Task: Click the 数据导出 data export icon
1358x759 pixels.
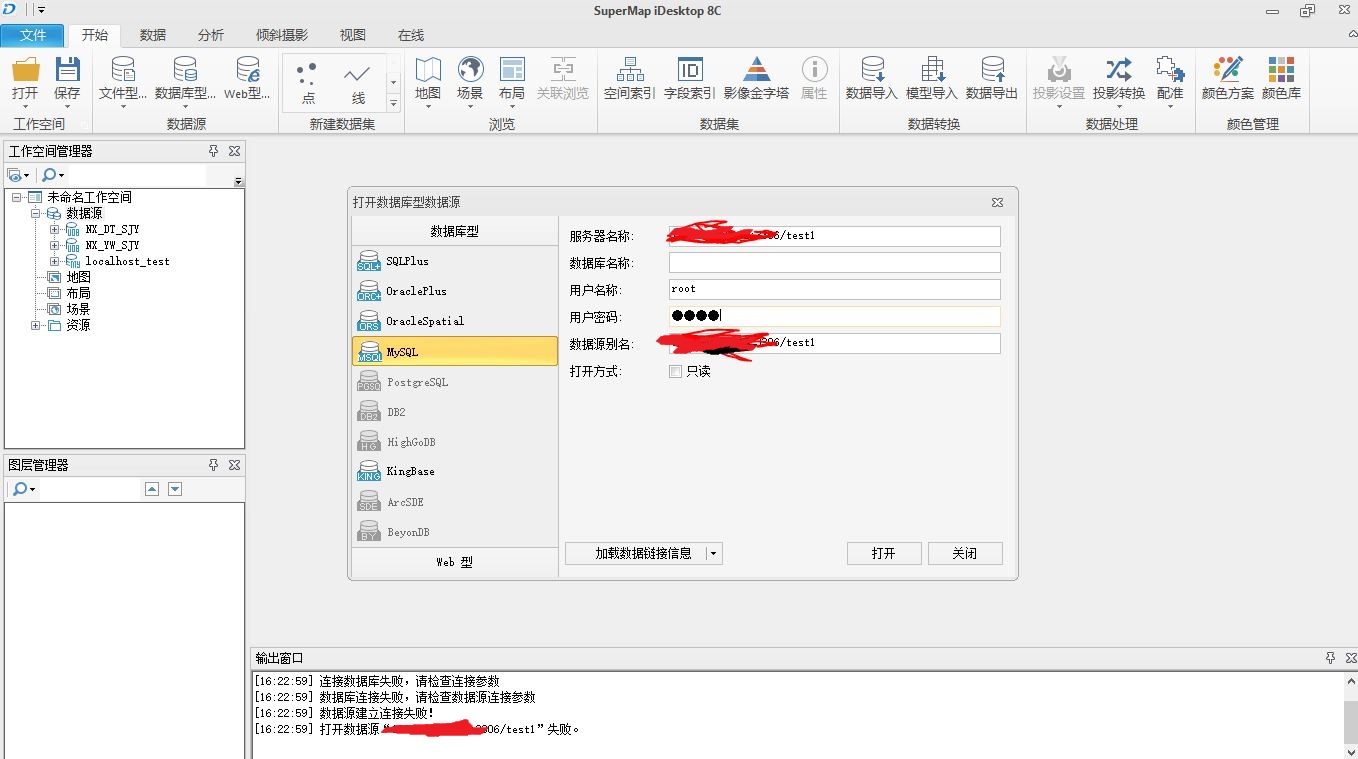Action: 992,70
